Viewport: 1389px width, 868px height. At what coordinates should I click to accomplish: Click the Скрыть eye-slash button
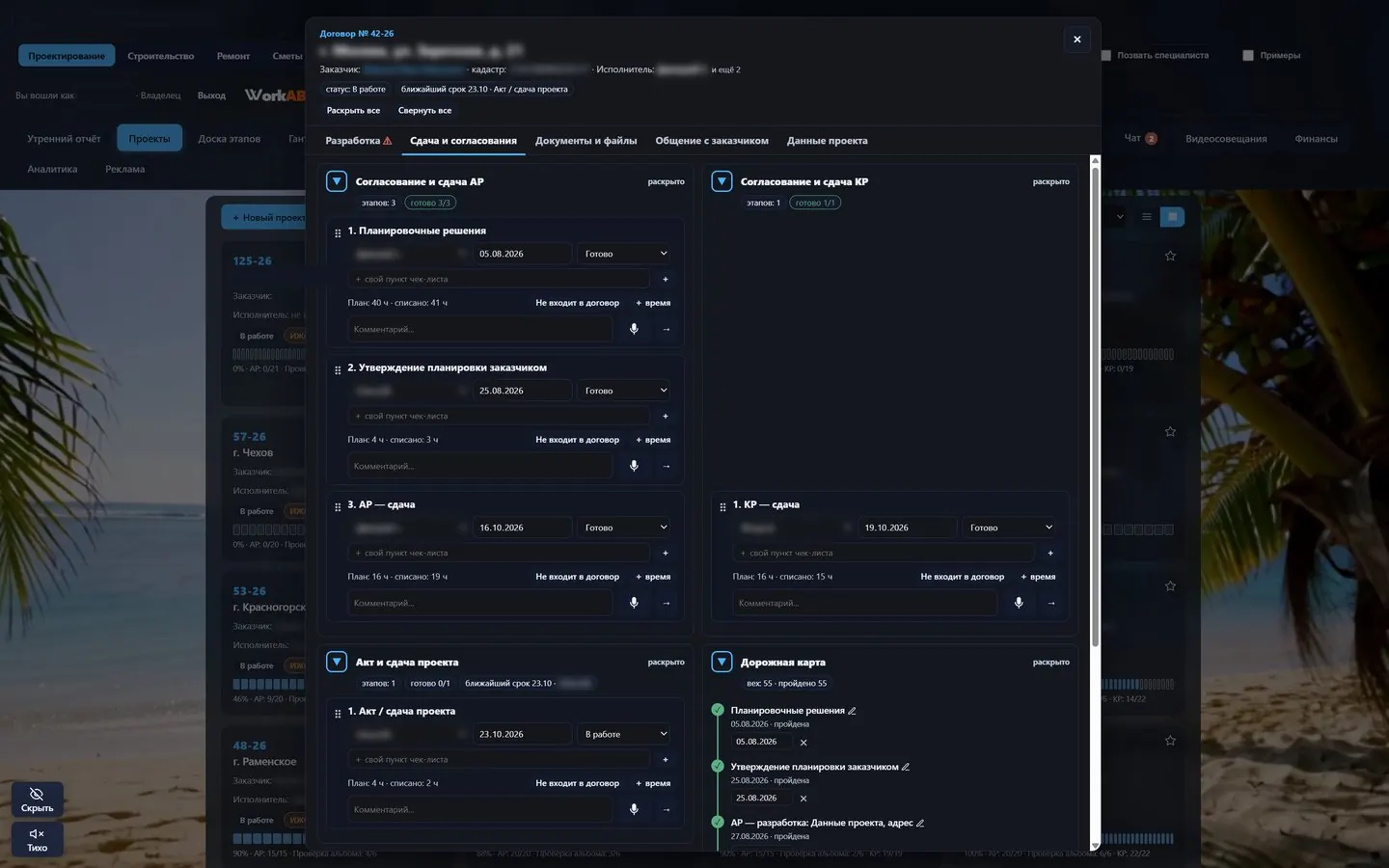click(x=38, y=800)
